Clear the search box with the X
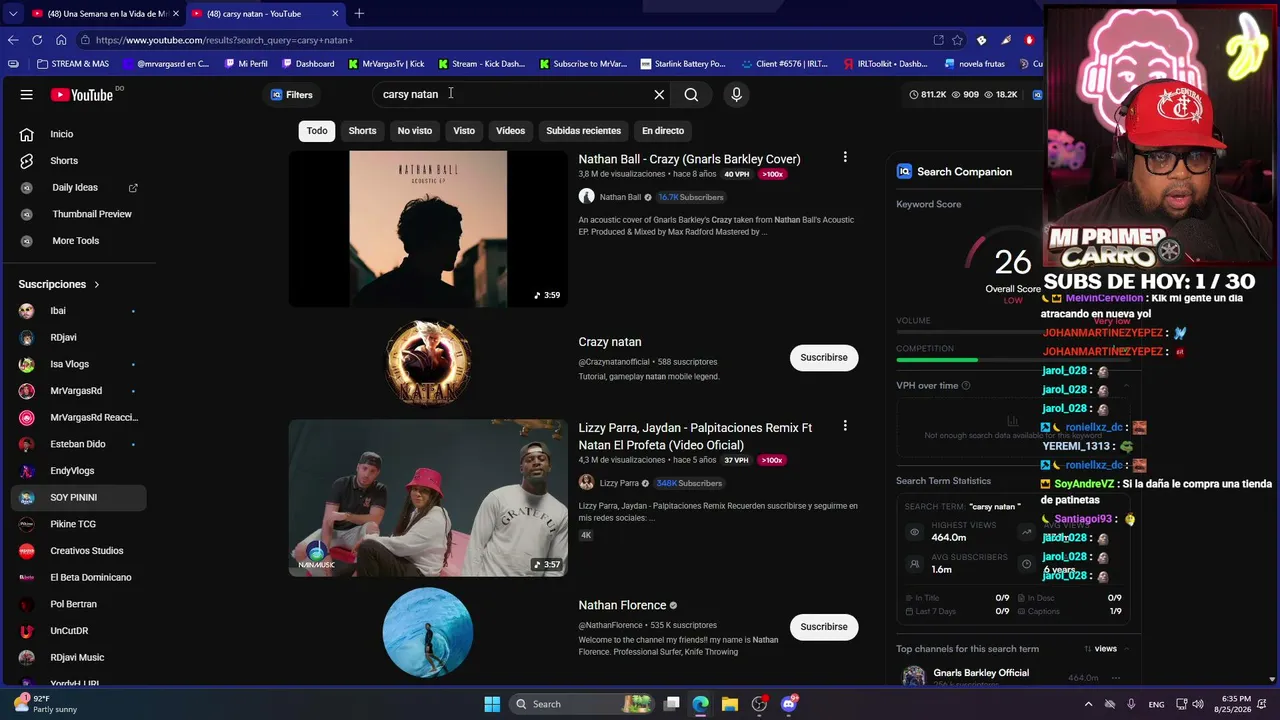 (659, 95)
